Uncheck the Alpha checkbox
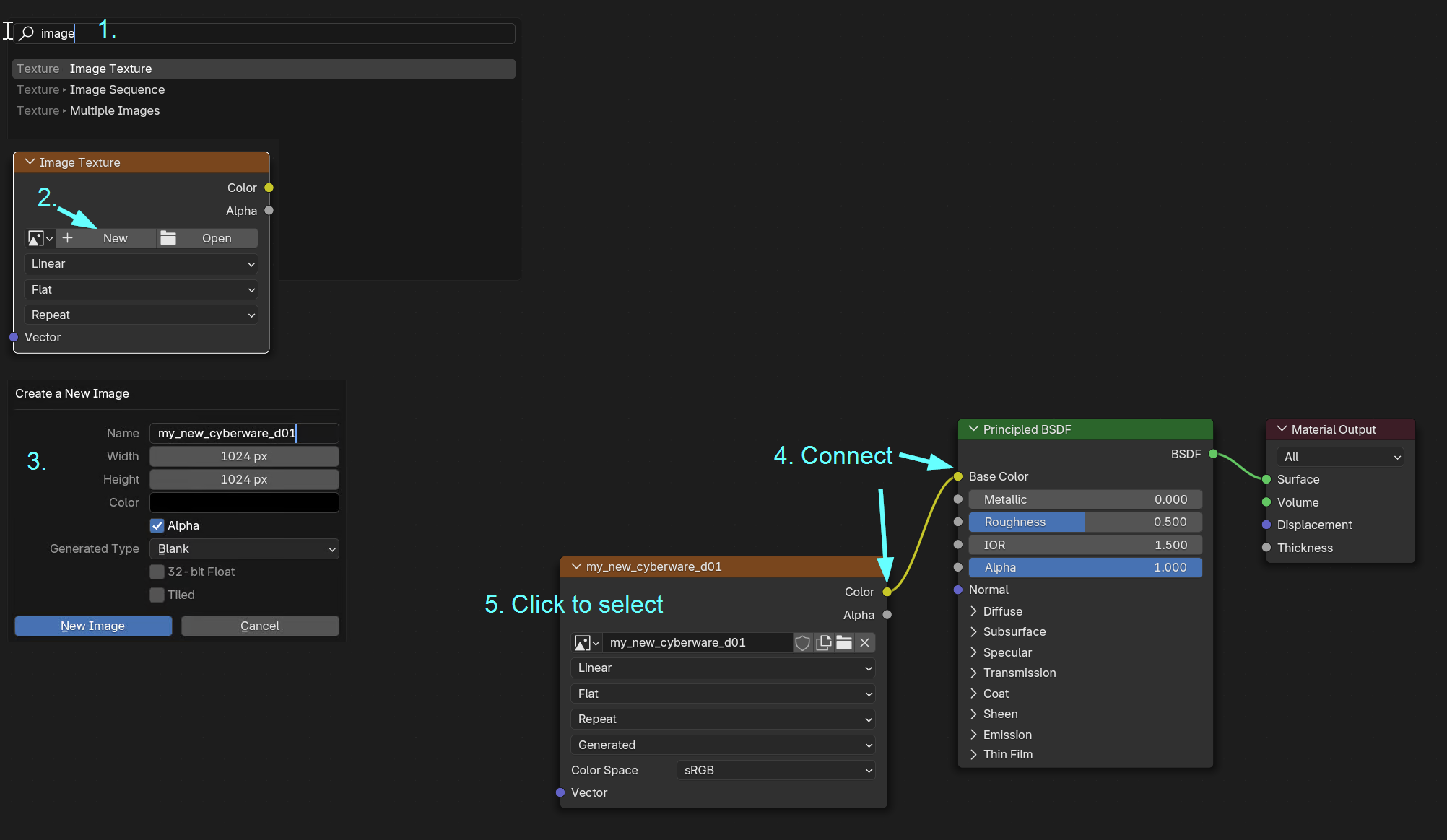Viewport: 1447px width, 840px height. pyautogui.click(x=157, y=525)
